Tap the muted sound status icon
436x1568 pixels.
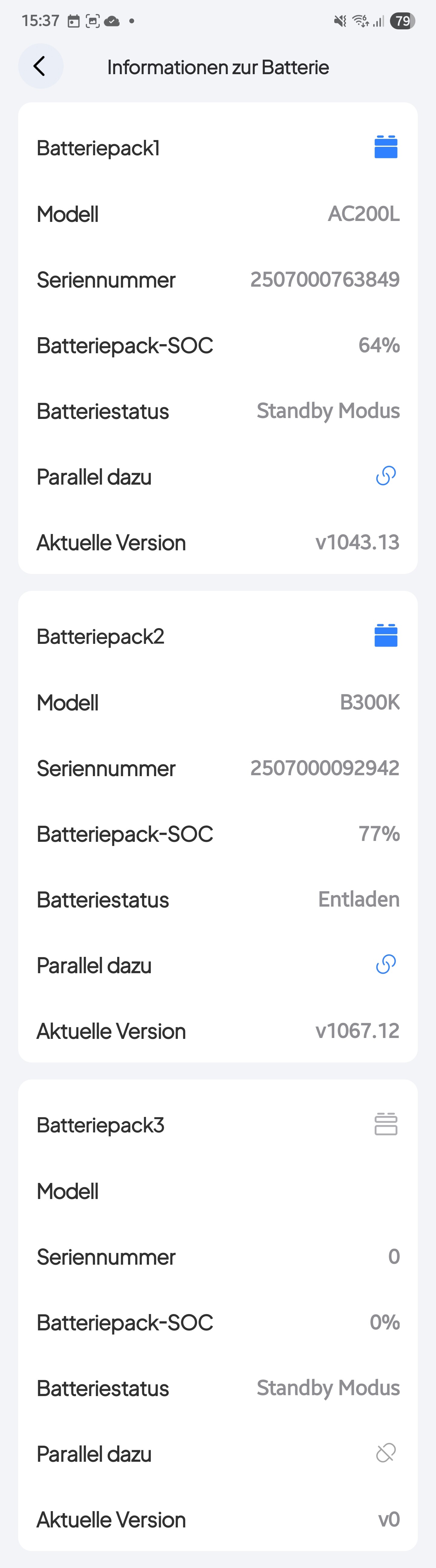point(340,21)
